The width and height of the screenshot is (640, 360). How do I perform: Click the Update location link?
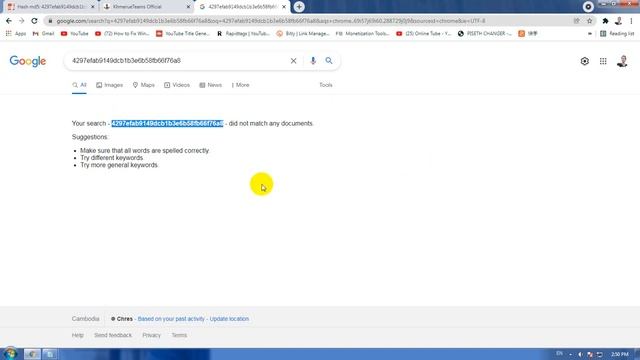click(229, 319)
